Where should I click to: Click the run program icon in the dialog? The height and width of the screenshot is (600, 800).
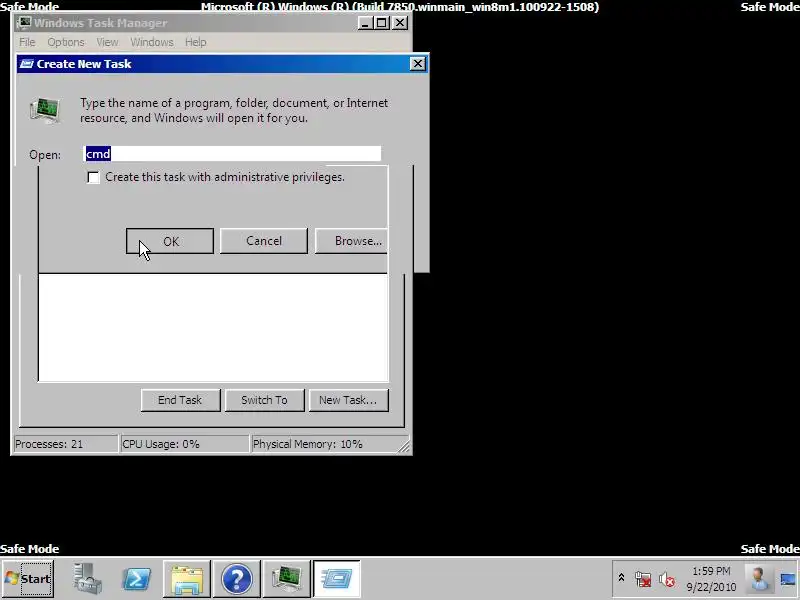45,111
